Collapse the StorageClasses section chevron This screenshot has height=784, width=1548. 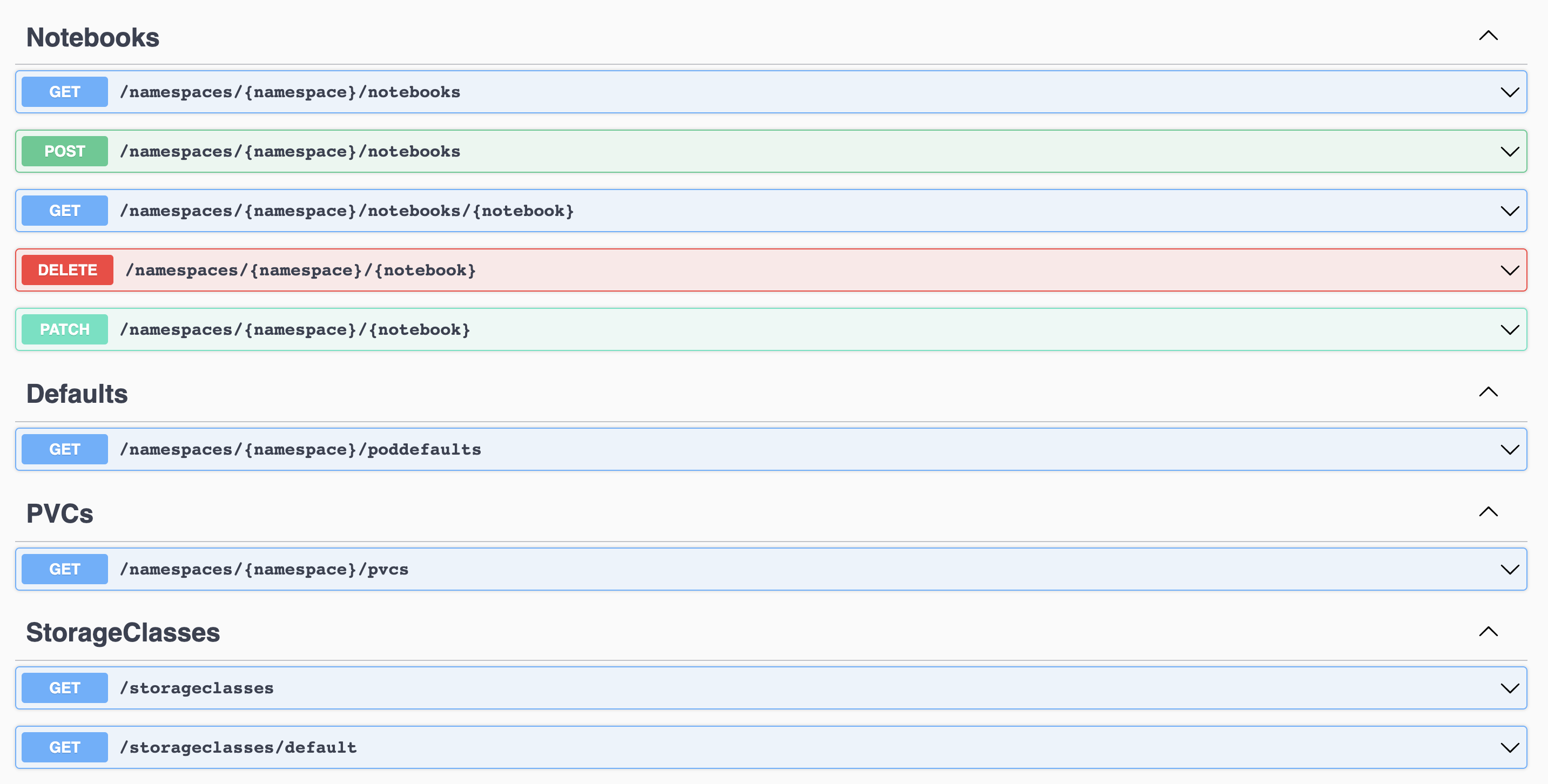point(1488,631)
